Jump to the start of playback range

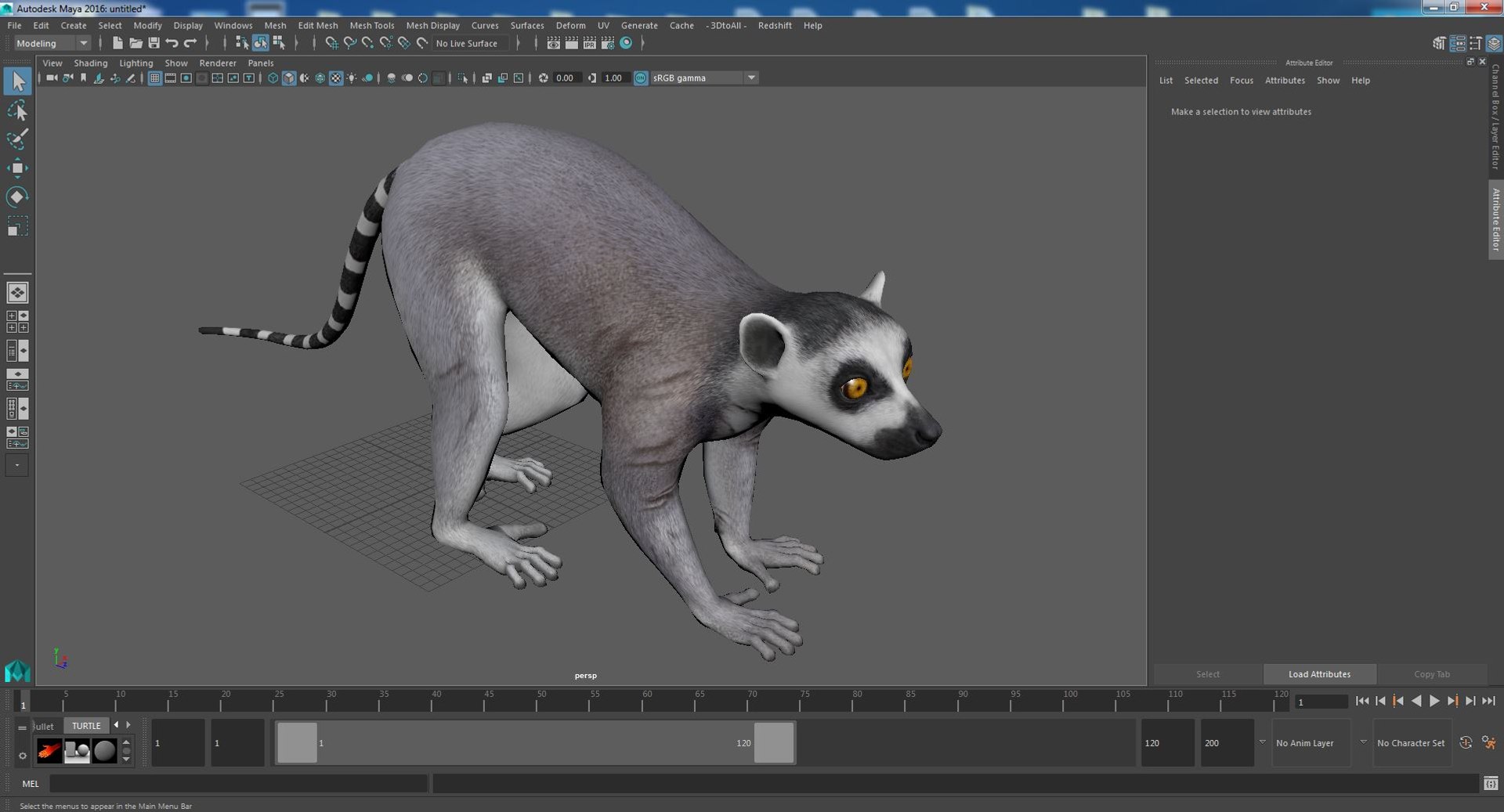1362,702
